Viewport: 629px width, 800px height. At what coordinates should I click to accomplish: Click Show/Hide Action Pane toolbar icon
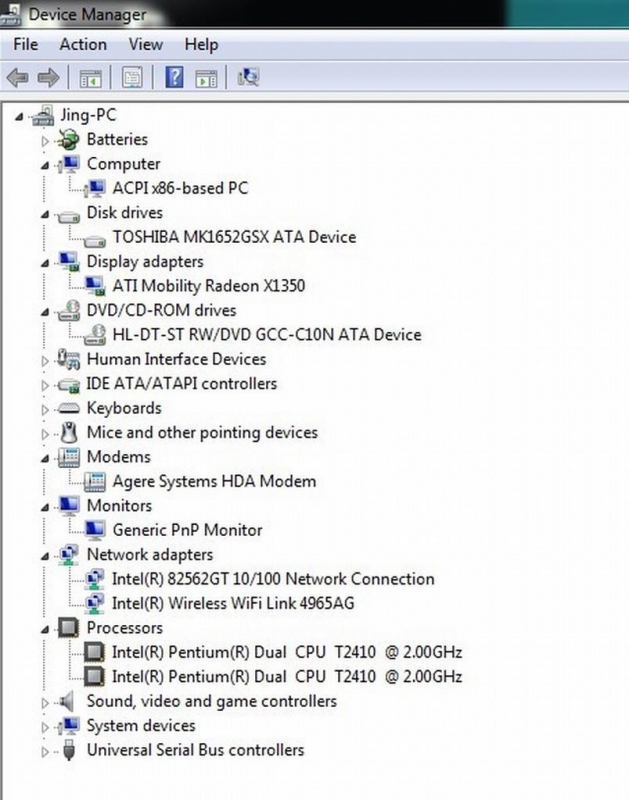tap(206, 77)
